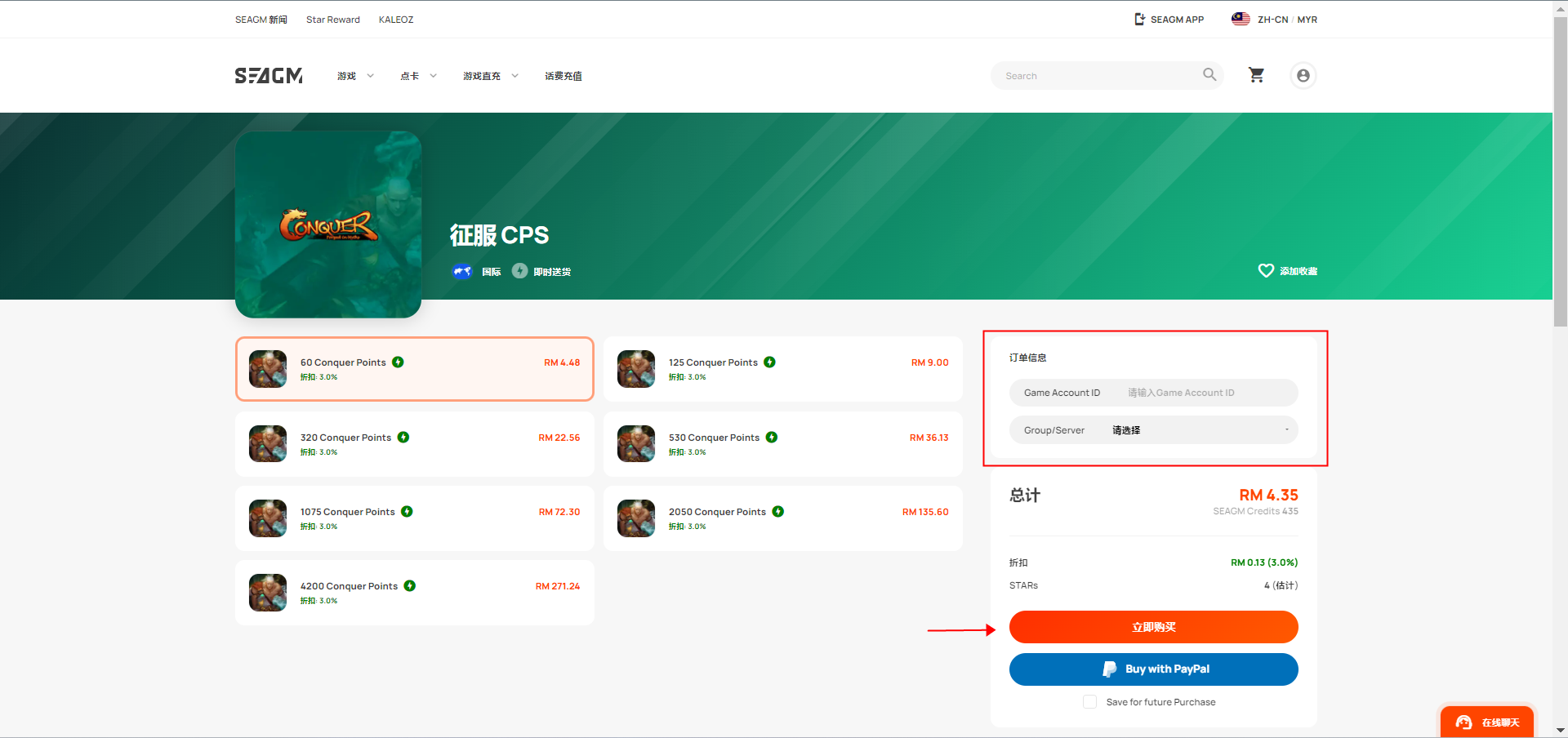1568x738 pixels.
Task: Open the Group/Server dropdown
Action: click(x=1153, y=429)
